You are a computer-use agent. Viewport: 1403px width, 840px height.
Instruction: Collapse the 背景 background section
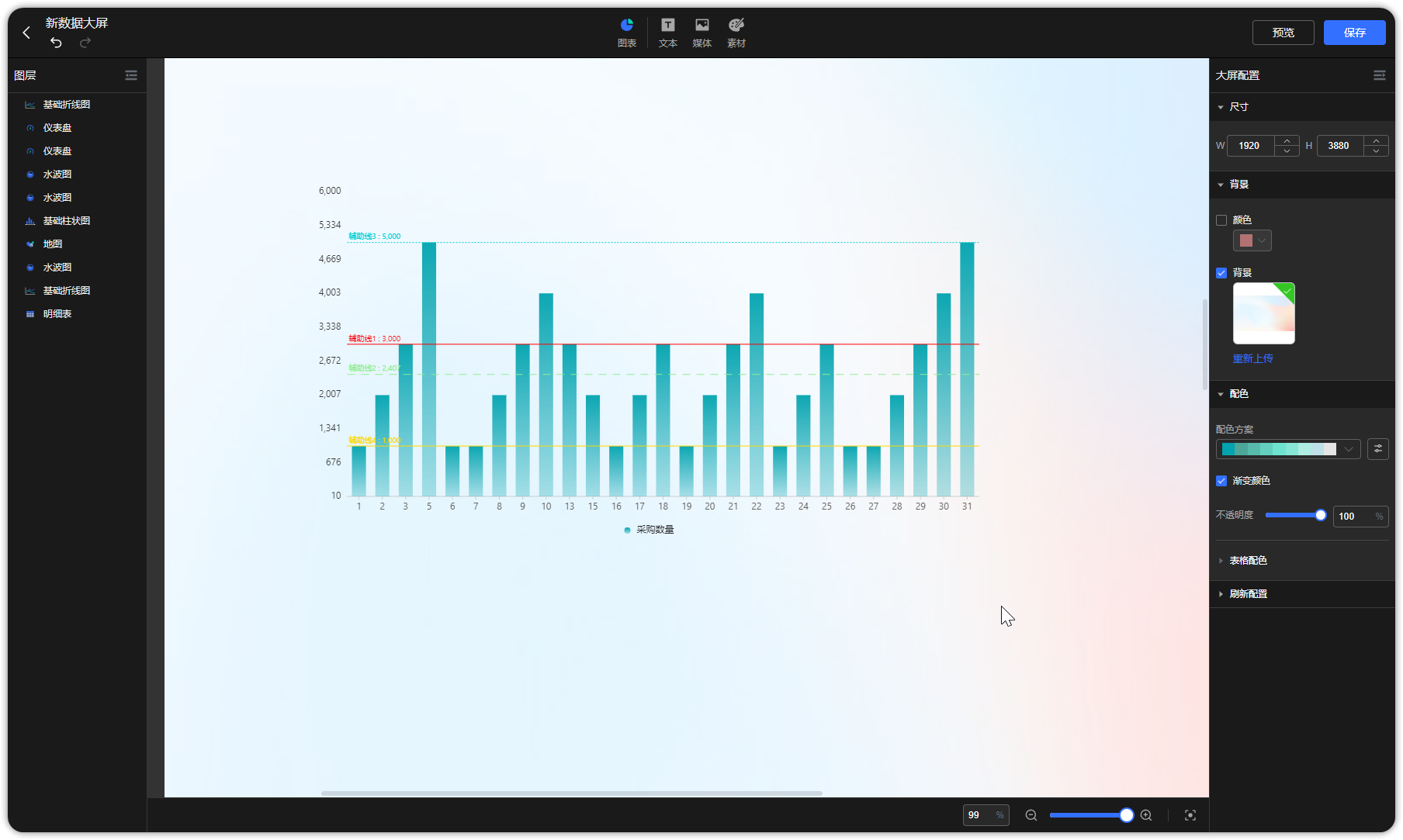[x=1221, y=185]
